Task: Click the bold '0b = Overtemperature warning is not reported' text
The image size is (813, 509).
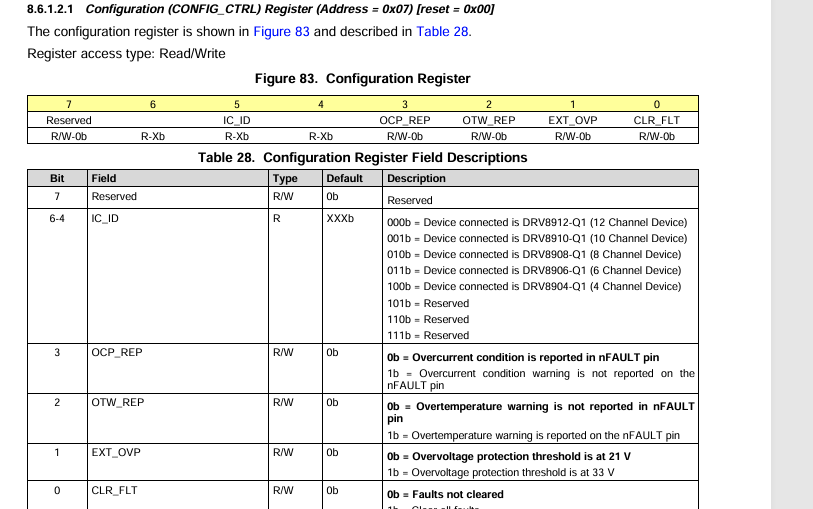Action: tap(541, 412)
